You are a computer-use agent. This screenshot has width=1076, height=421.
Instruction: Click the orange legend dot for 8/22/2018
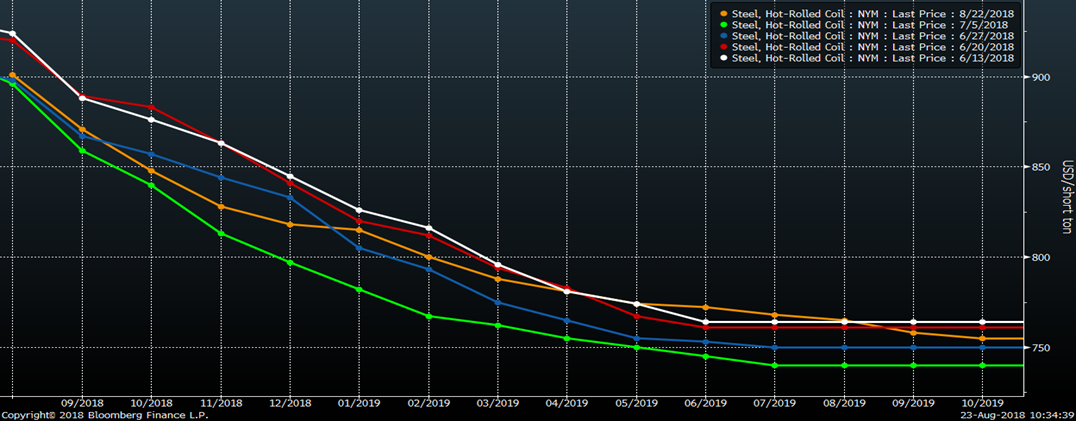click(724, 13)
